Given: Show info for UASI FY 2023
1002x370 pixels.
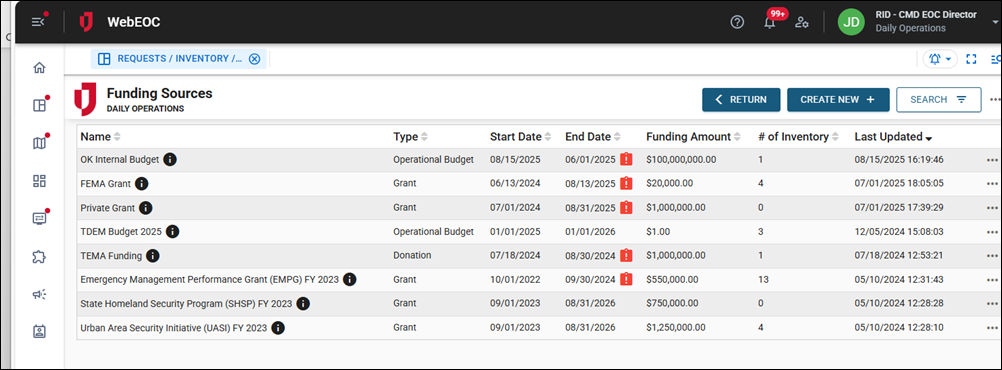Looking at the screenshot, I should coord(277,328).
